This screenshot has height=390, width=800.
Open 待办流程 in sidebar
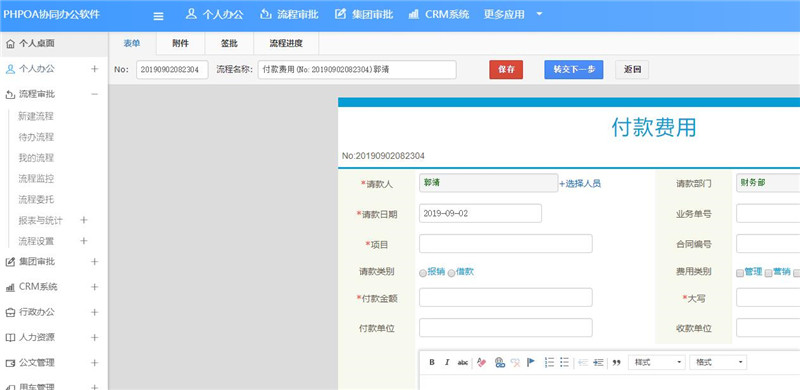(x=36, y=137)
